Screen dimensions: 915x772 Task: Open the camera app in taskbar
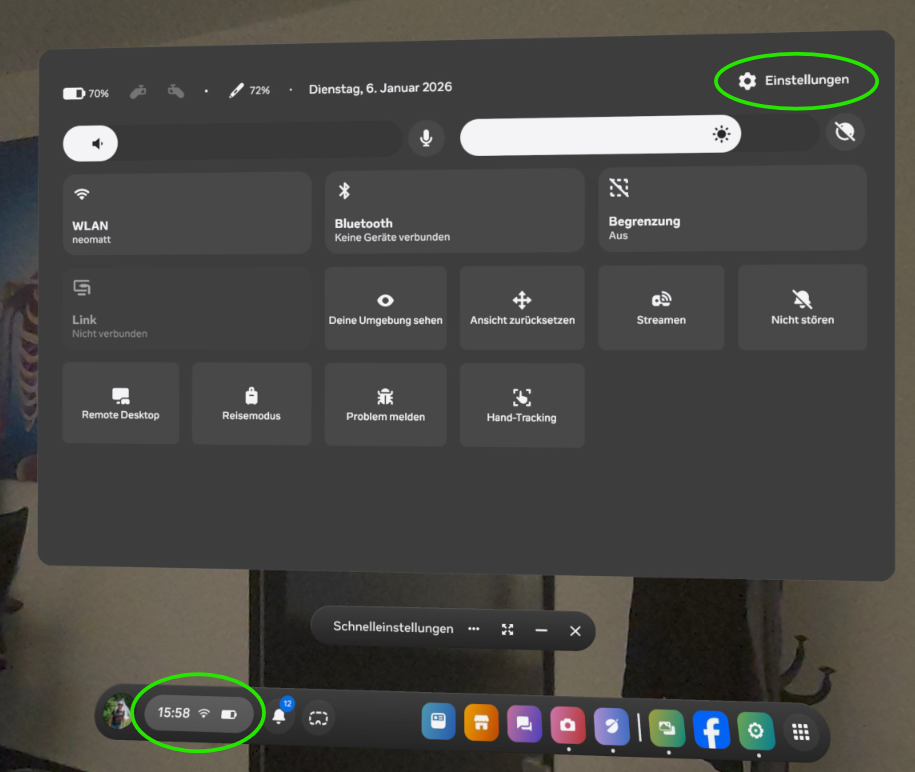[567, 725]
